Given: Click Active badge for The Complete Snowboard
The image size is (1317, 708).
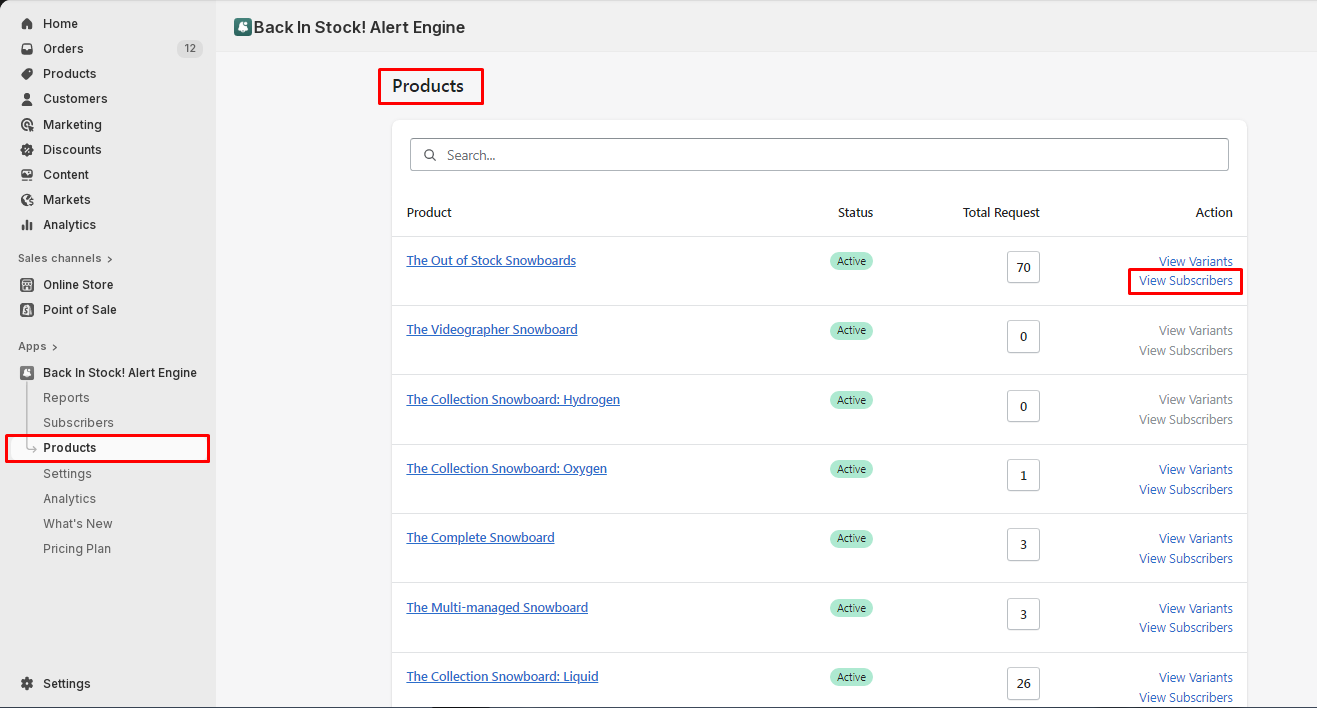Looking at the screenshot, I should click(x=851, y=538).
